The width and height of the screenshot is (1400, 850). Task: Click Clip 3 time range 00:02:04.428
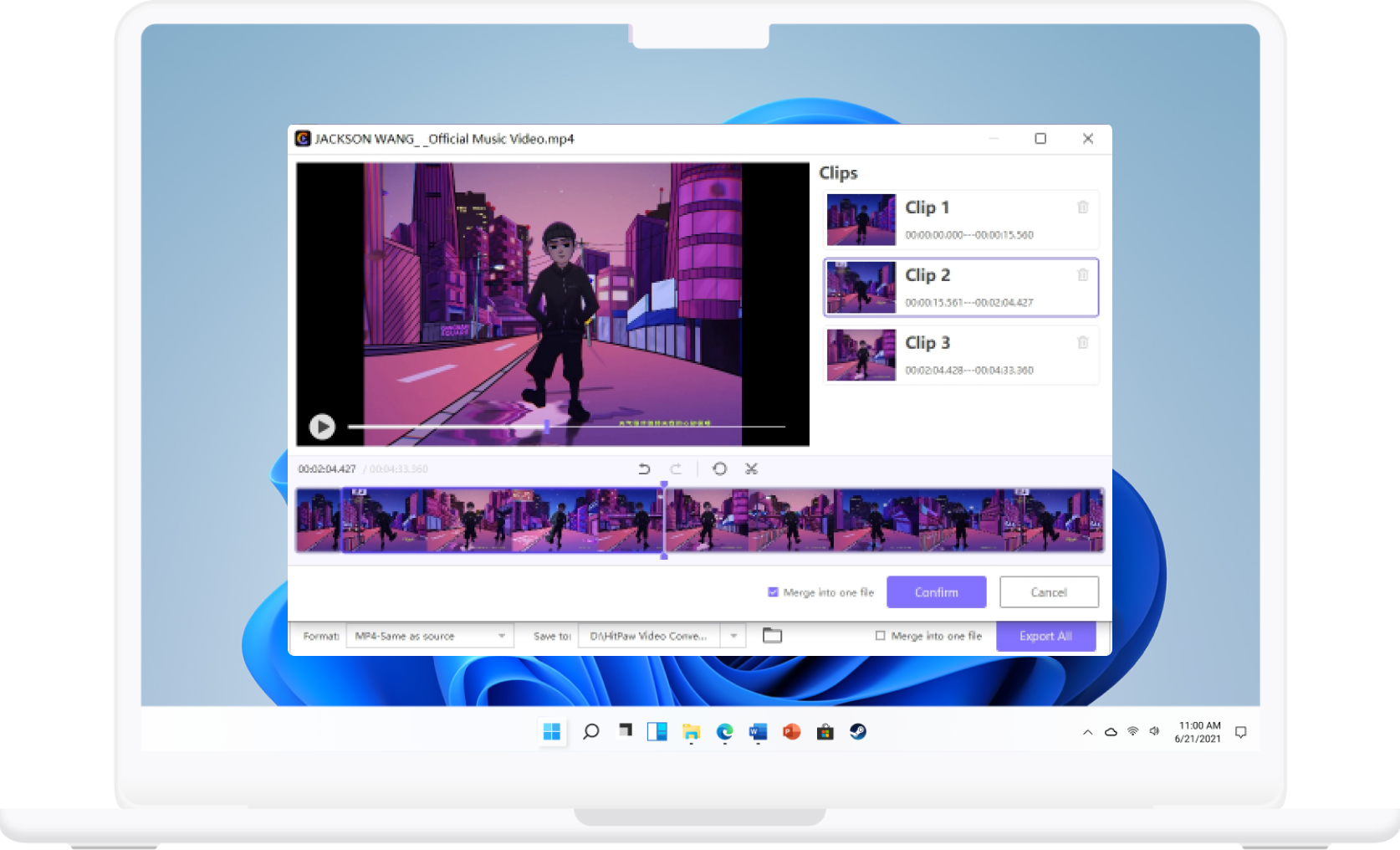point(969,370)
